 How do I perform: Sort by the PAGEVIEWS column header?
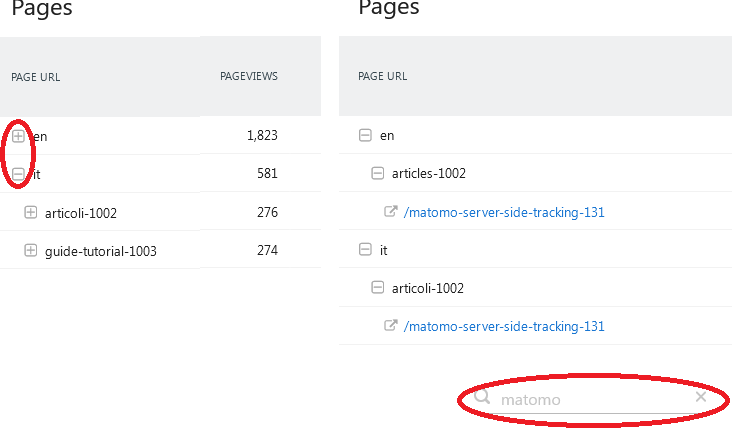point(248,76)
